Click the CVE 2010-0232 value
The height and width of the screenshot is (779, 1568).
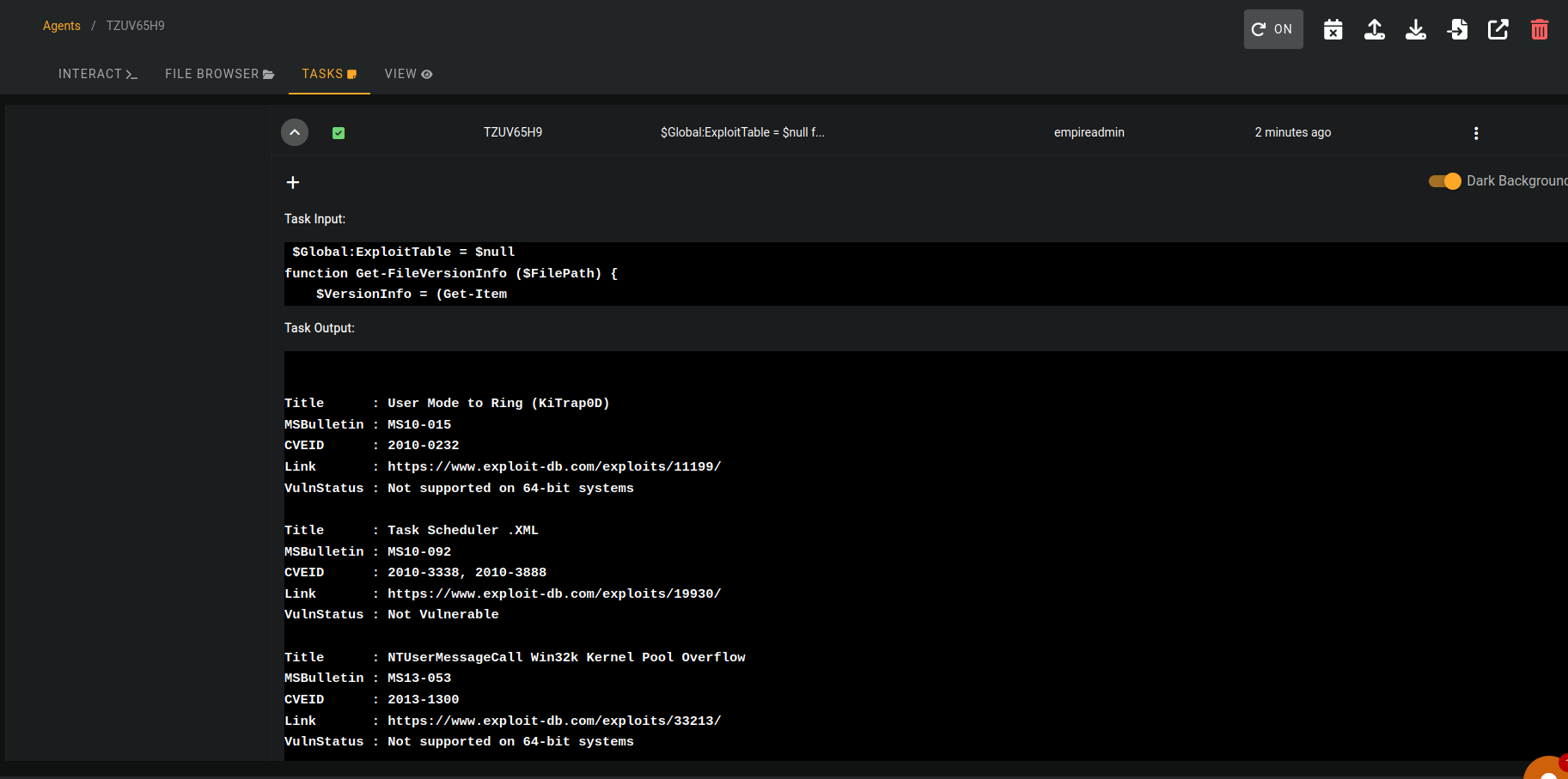point(423,445)
